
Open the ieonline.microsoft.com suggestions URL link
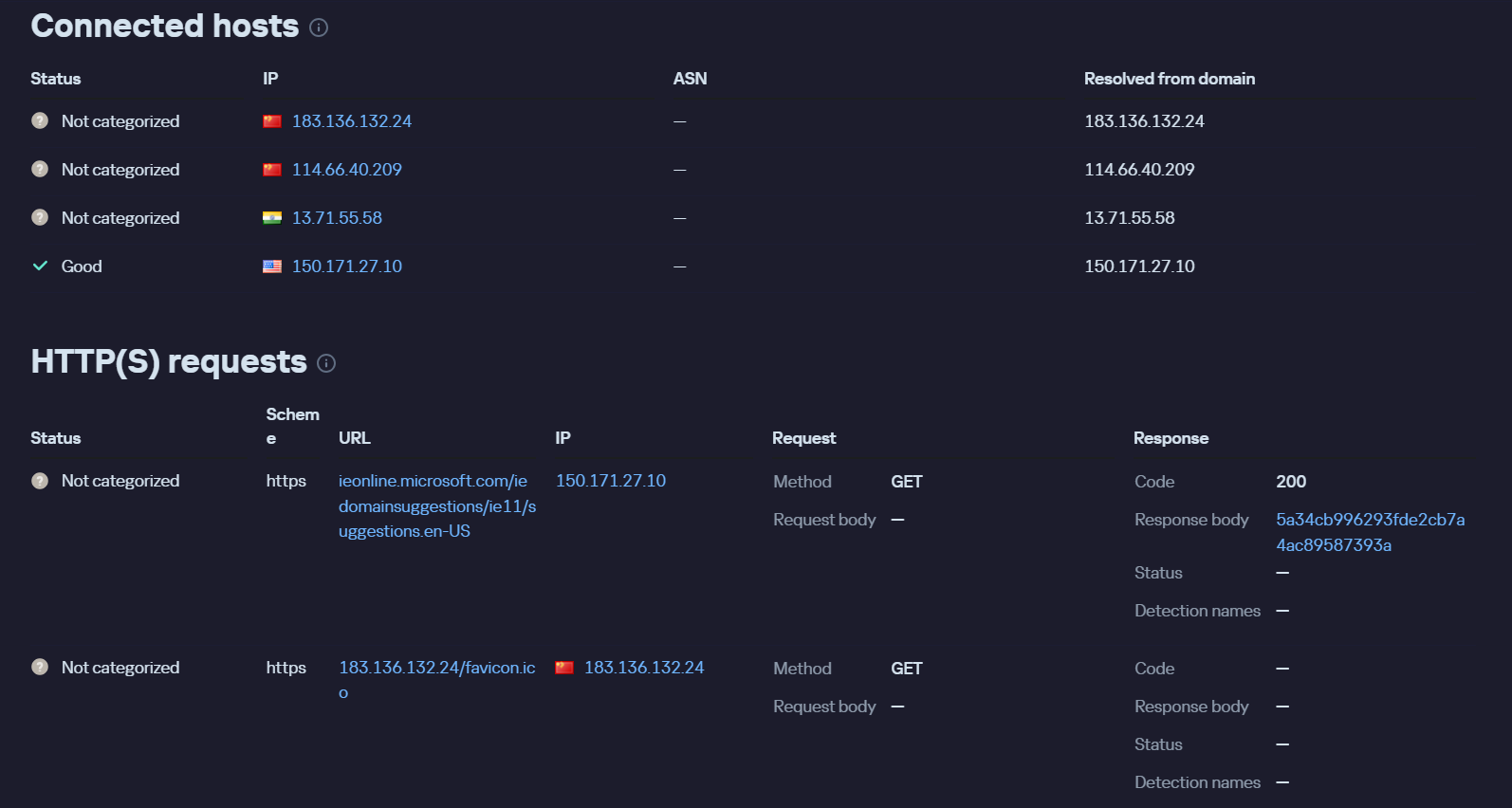click(437, 506)
